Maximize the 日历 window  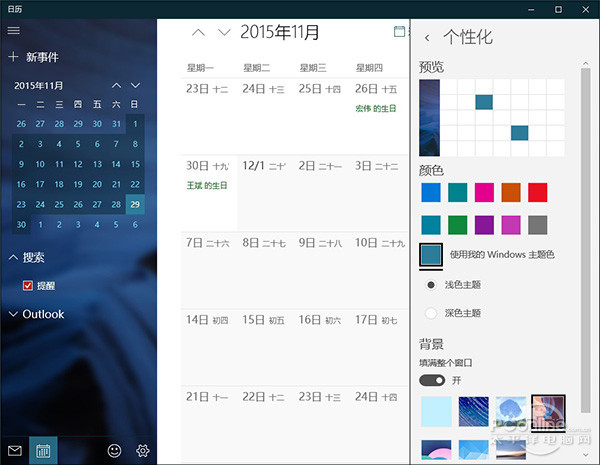558,10
